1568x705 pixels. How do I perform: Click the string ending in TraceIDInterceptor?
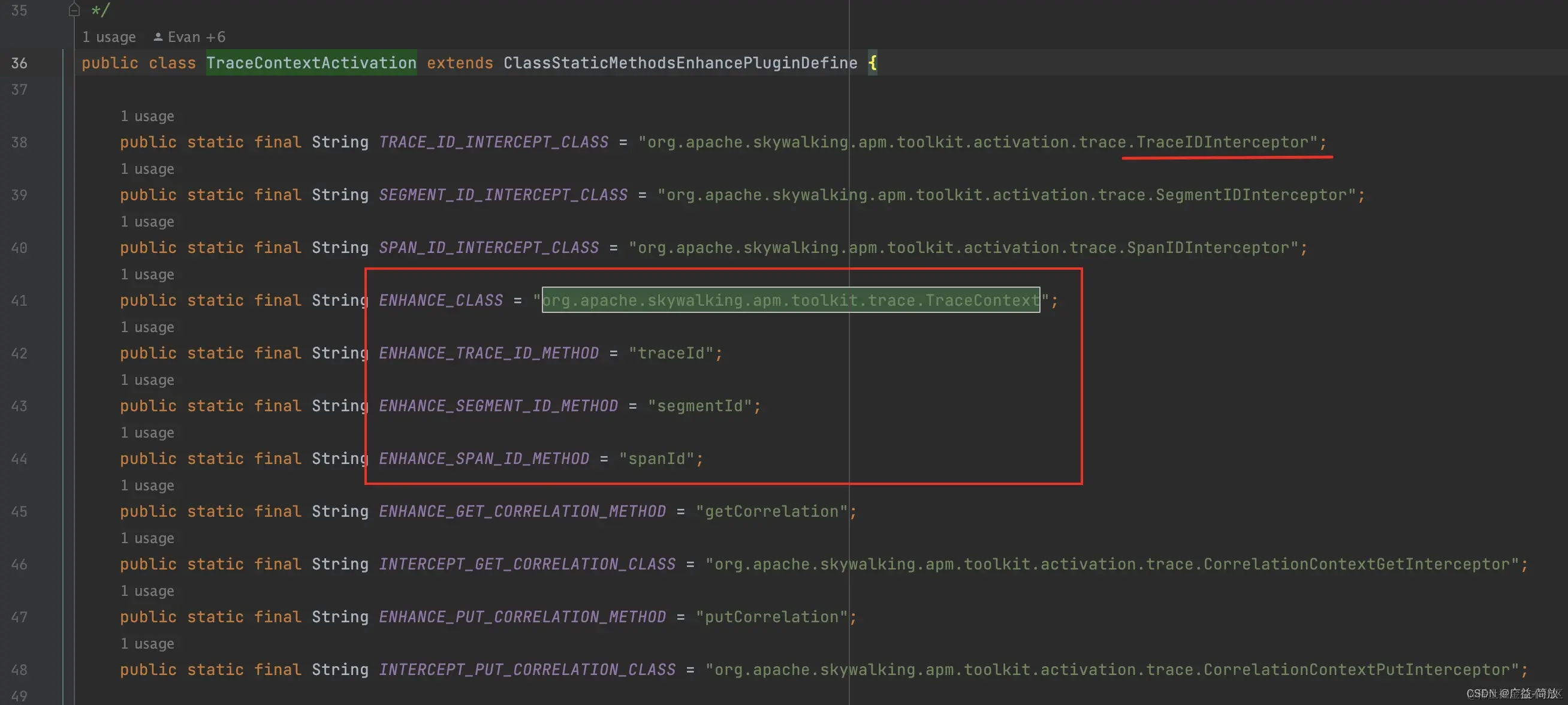pos(977,142)
